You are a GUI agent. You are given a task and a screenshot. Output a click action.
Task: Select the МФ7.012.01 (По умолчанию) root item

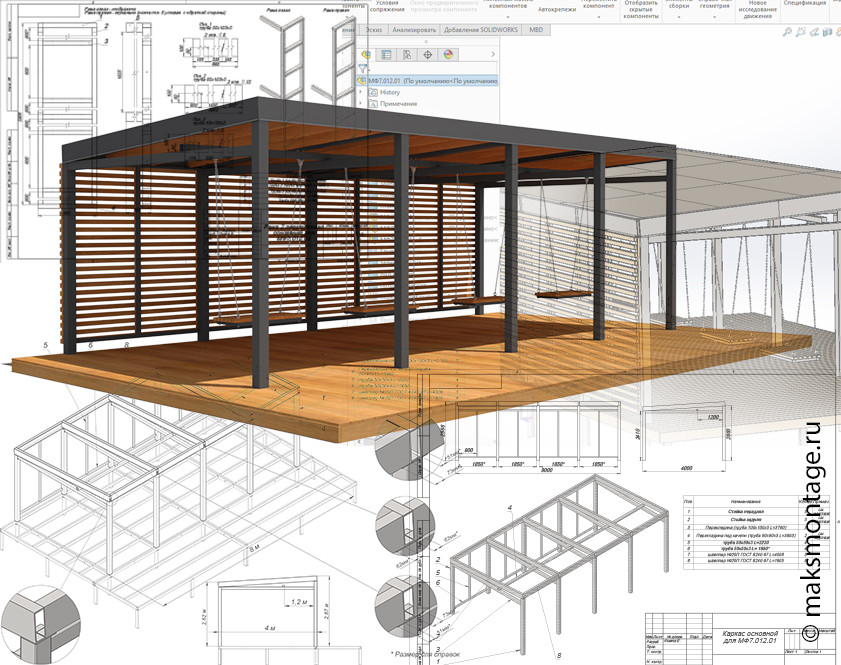[429, 80]
